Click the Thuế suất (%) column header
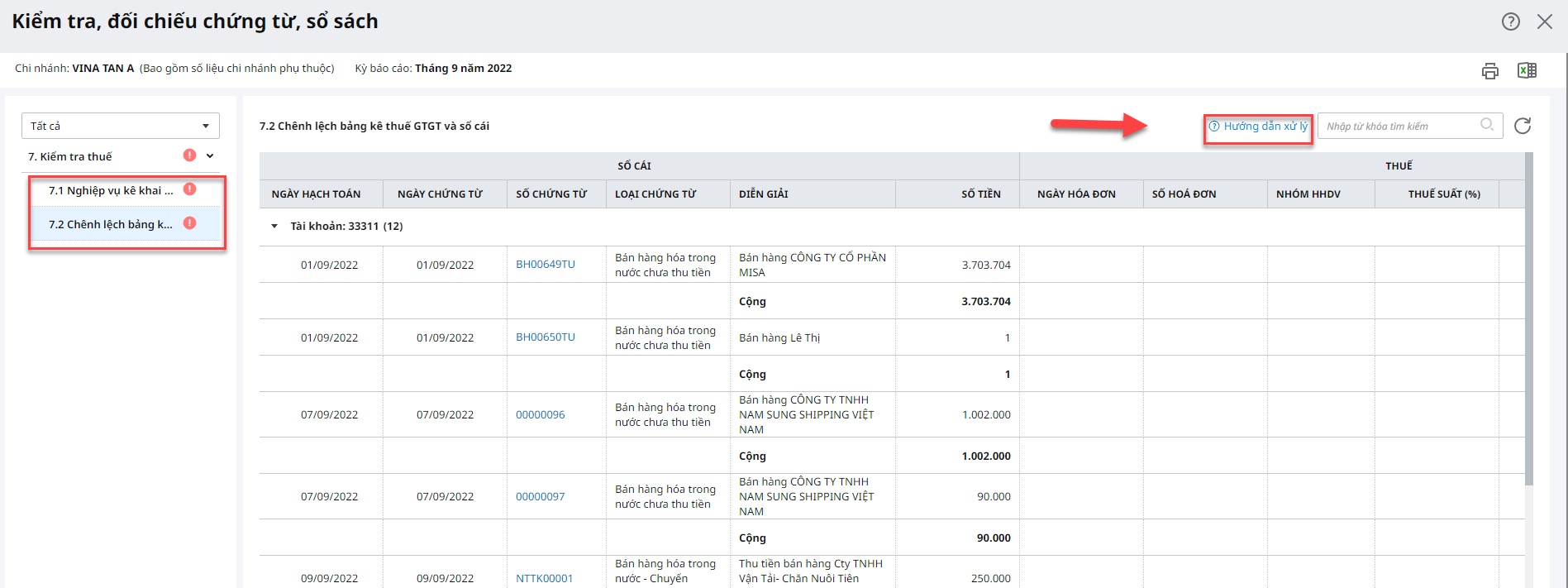1568x588 pixels. [x=1437, y=194]
